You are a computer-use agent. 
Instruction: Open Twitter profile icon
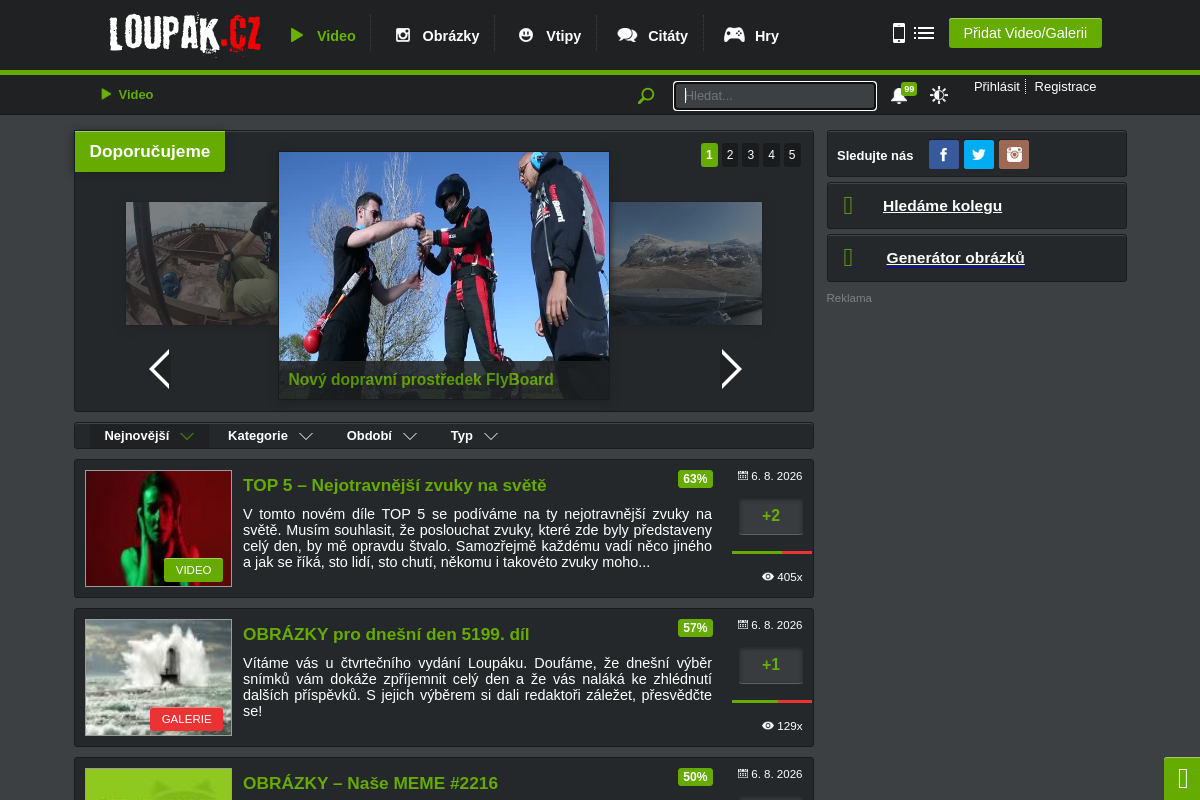point(979,155)
